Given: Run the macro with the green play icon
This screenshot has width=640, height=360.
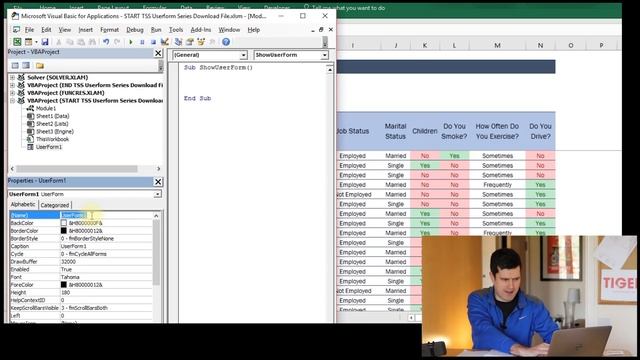Looking at the screenshot, I should (131, 42).
